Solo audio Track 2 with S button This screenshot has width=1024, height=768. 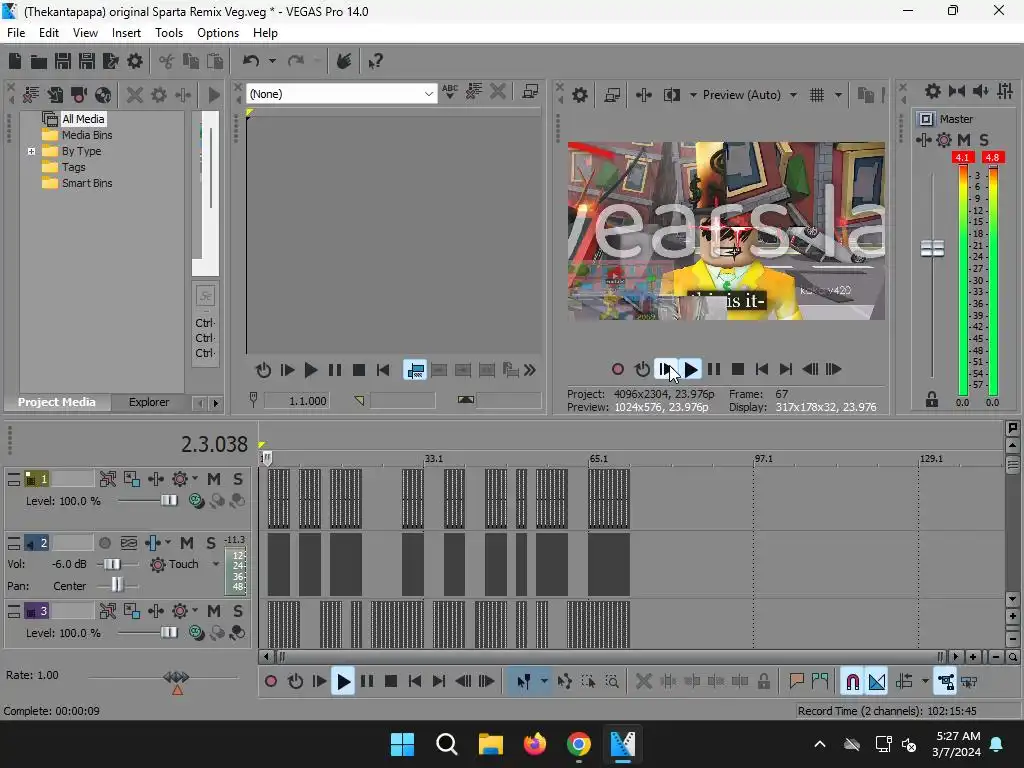click(x=210, y=543)
